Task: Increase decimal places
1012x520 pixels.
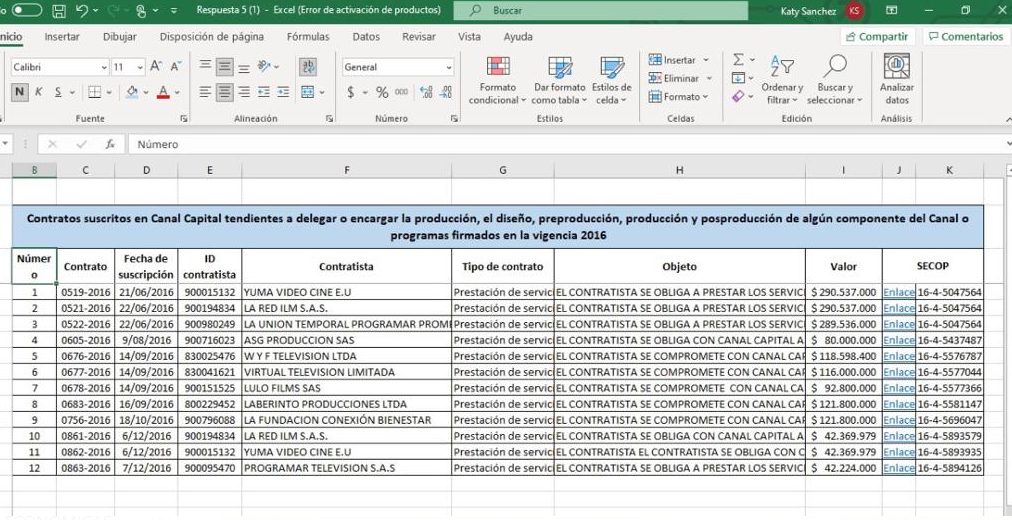Action: click(x=426, y=92)
